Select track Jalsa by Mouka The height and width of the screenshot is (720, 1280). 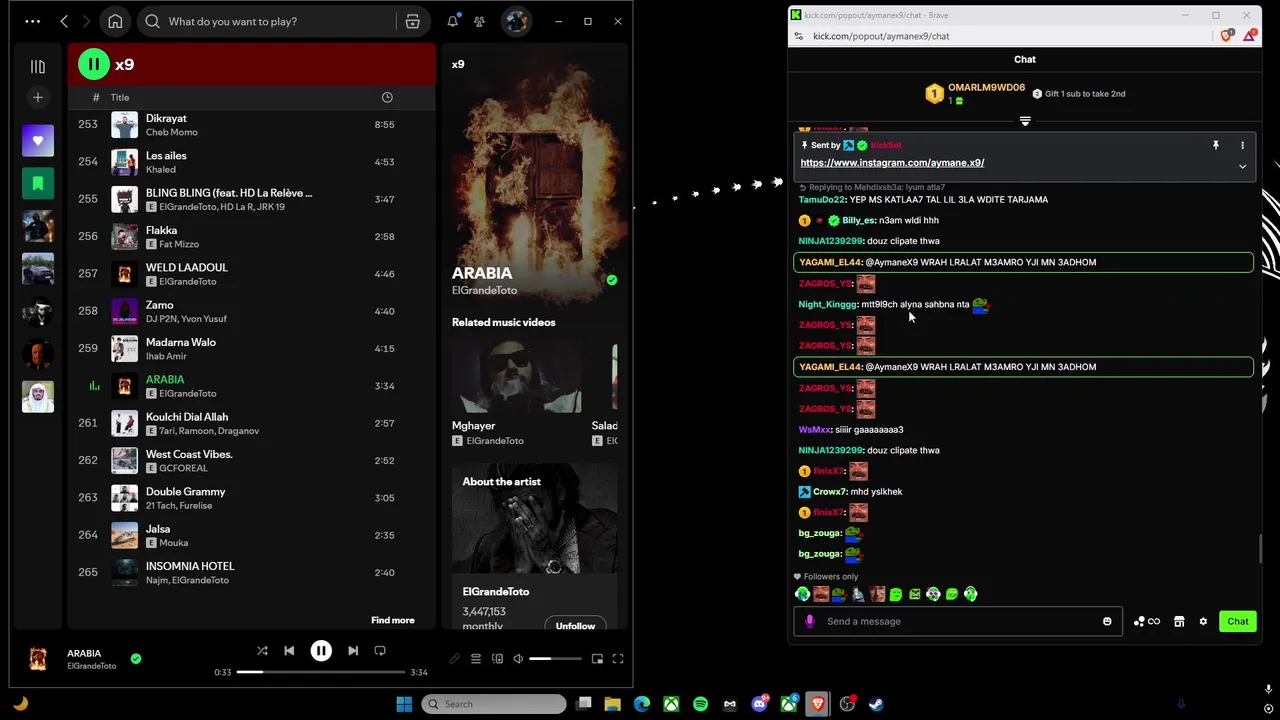[x=250, y=535]
